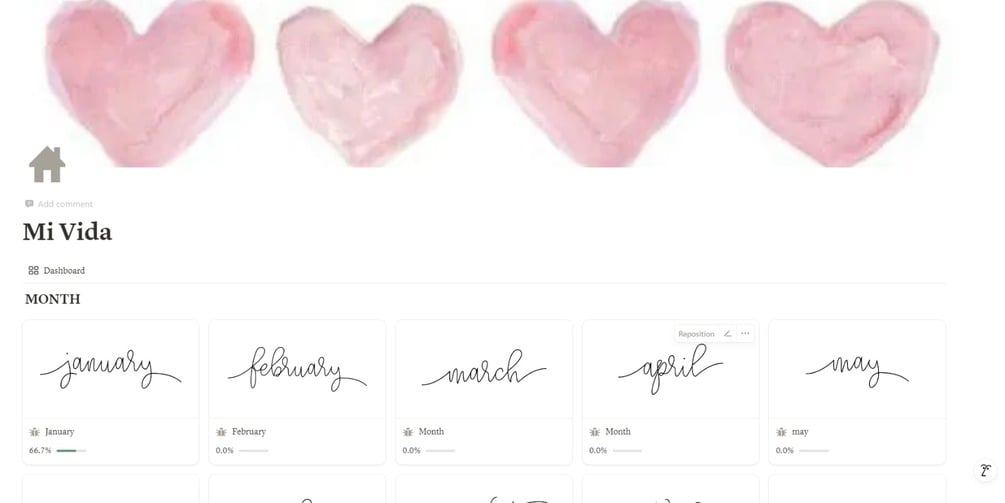1005x503 pixels.
Task: Open the three-dots menu on April card
Action: point(745,334)
